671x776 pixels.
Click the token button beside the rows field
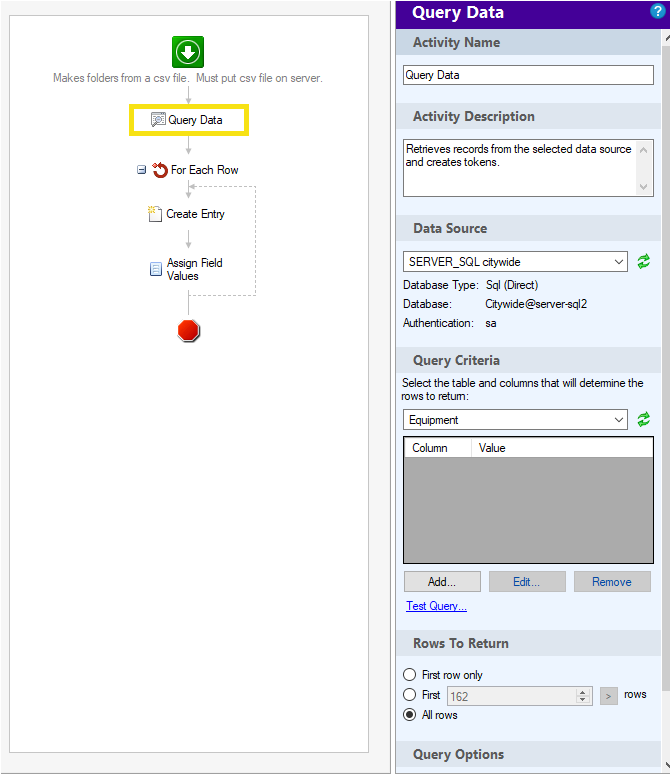tap(609, 696)
